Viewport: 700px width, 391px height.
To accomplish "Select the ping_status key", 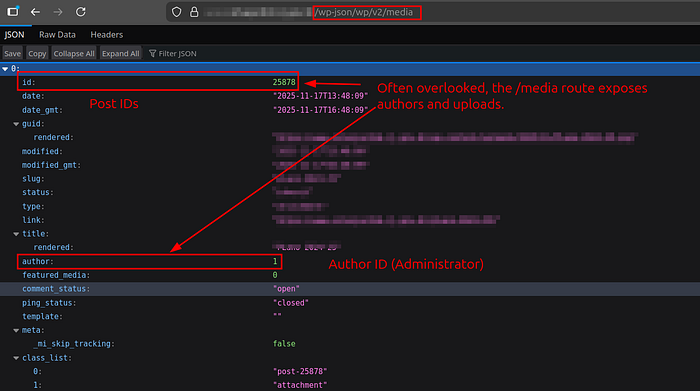I will 49,303.
